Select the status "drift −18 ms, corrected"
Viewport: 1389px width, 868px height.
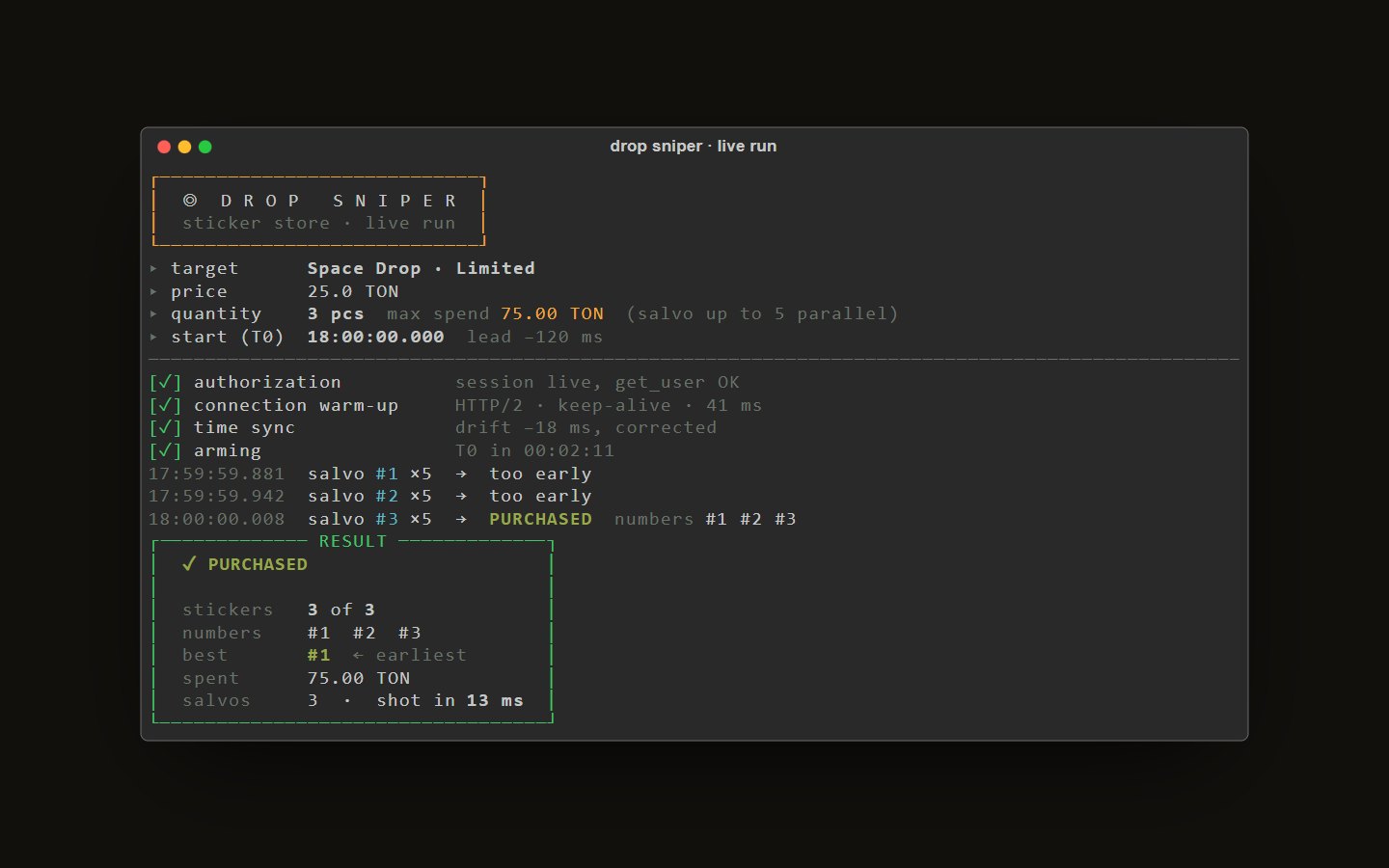[x=586, y=427]
